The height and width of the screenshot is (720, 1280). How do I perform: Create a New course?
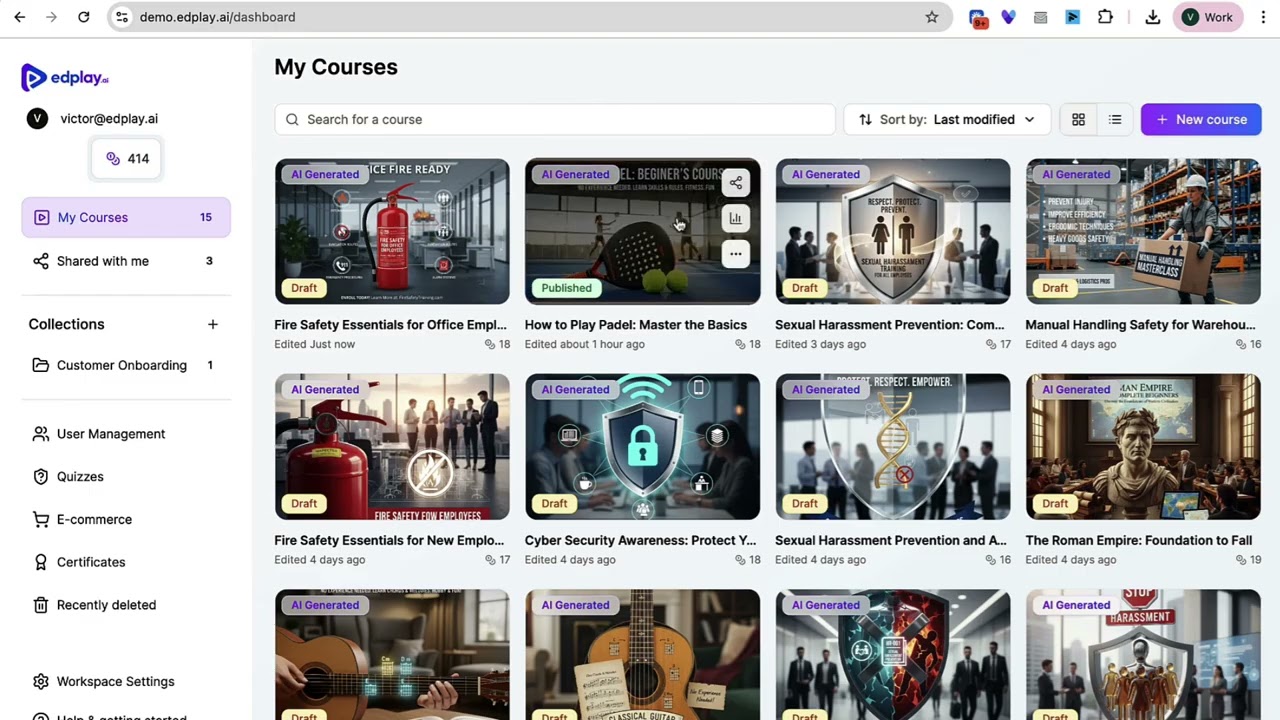[x=1201, y=119]
